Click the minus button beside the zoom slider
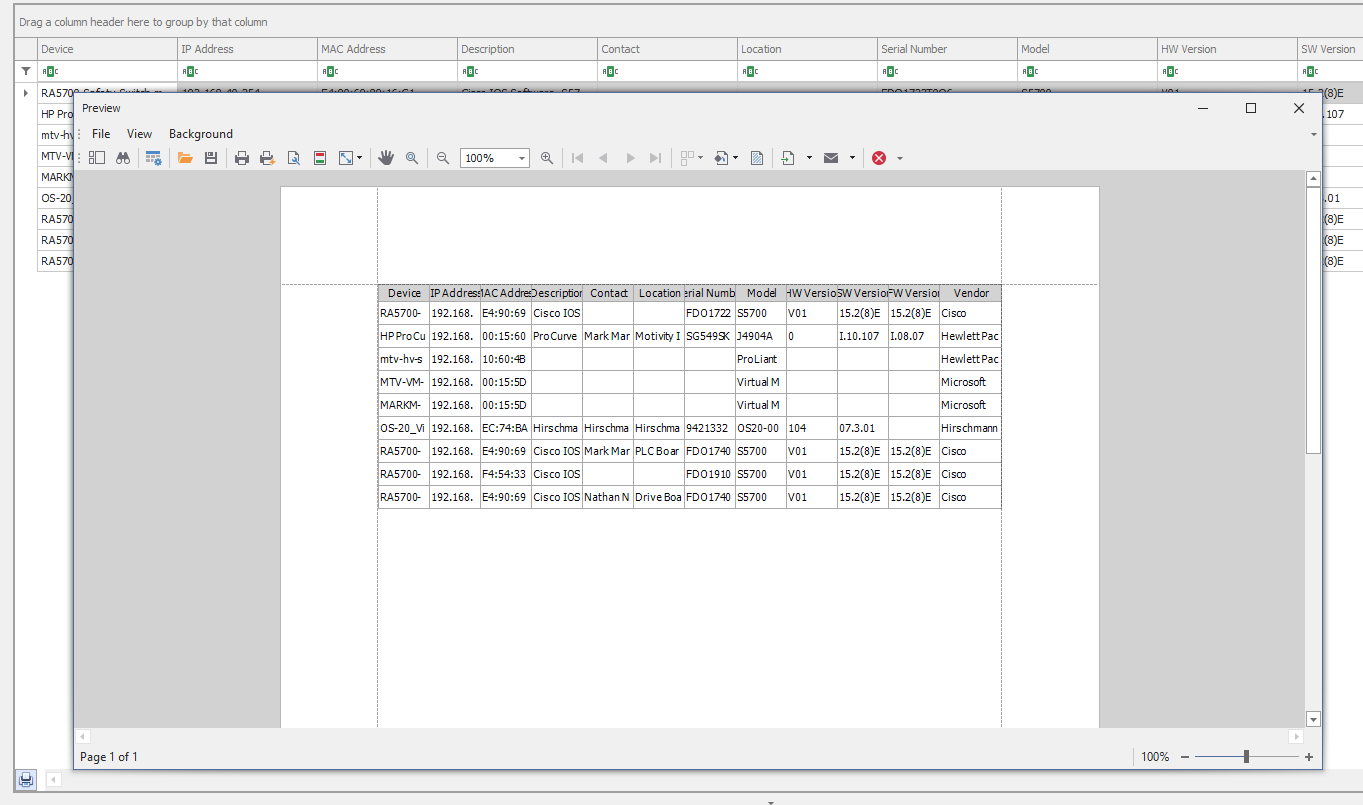The width and height of the screenshot is (1363, 805). (1185, 757)
